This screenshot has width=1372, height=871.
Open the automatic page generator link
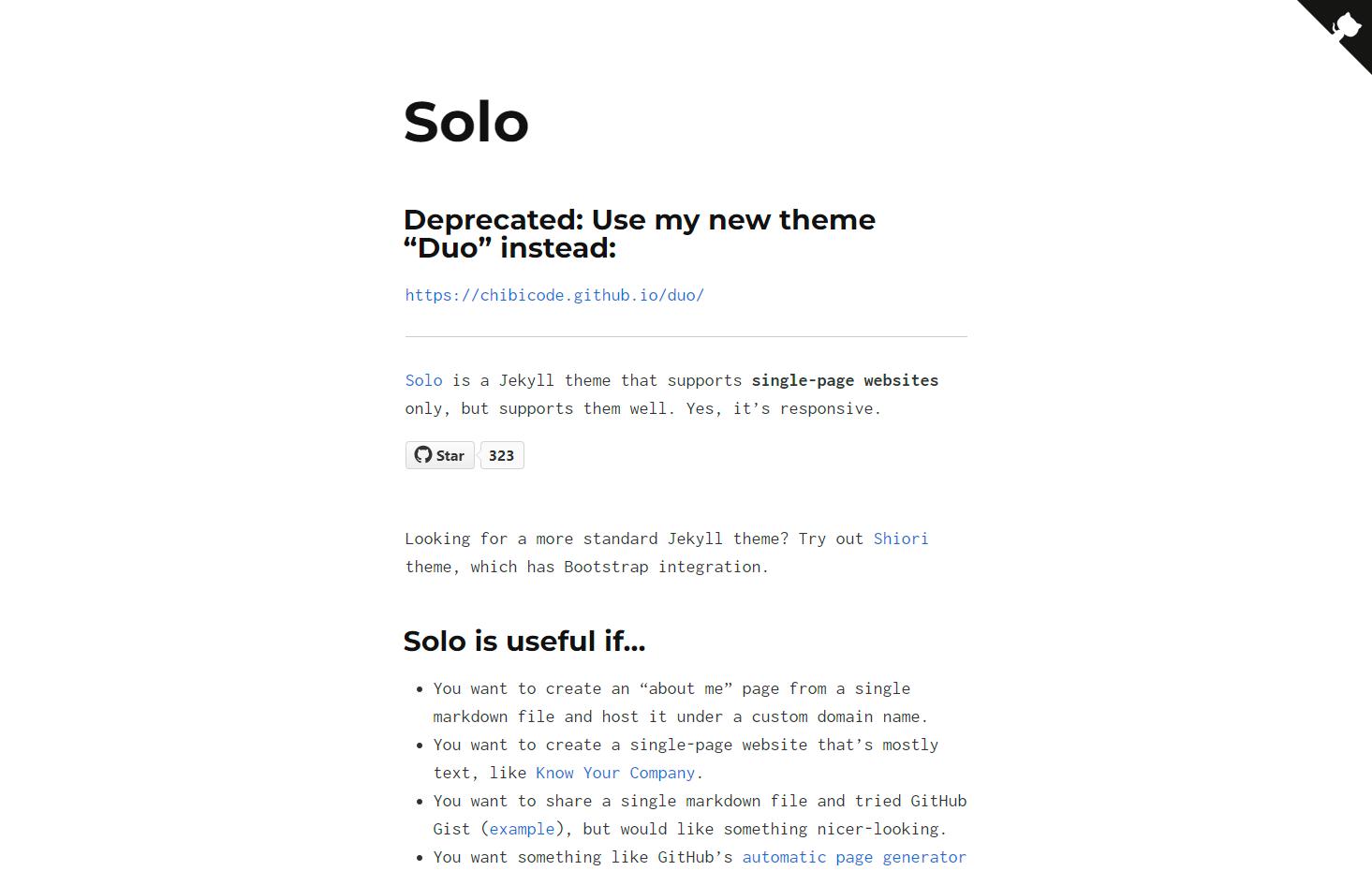click(x=853, y=857)
